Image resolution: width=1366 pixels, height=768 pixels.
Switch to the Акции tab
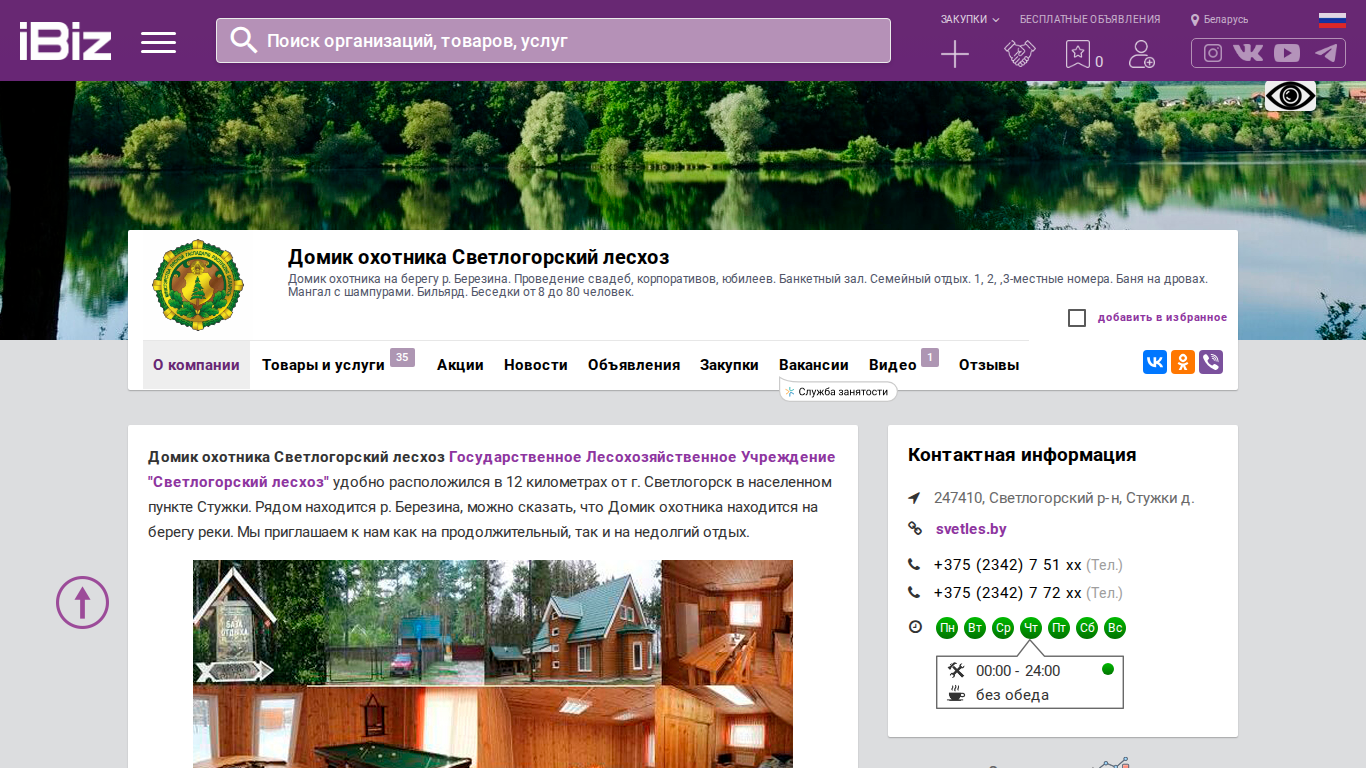pyautogui.click(x=460, y=365)
